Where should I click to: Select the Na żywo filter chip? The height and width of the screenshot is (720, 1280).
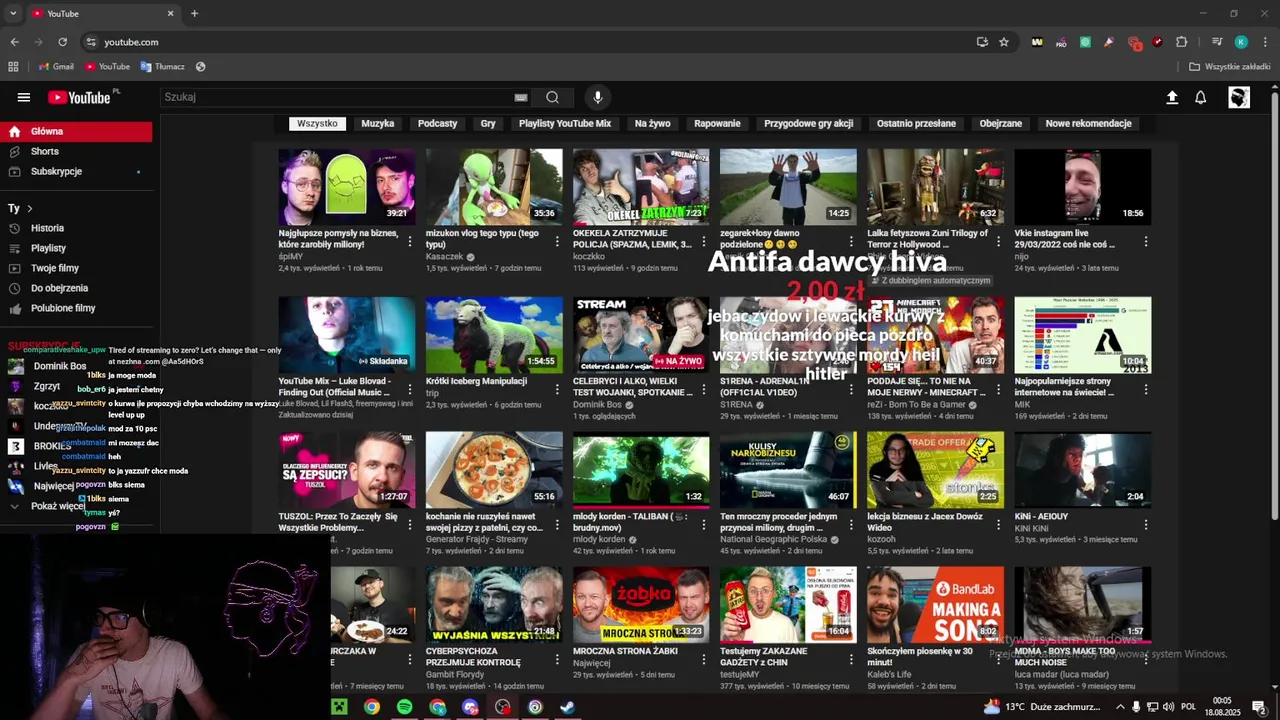pos(652,123)
